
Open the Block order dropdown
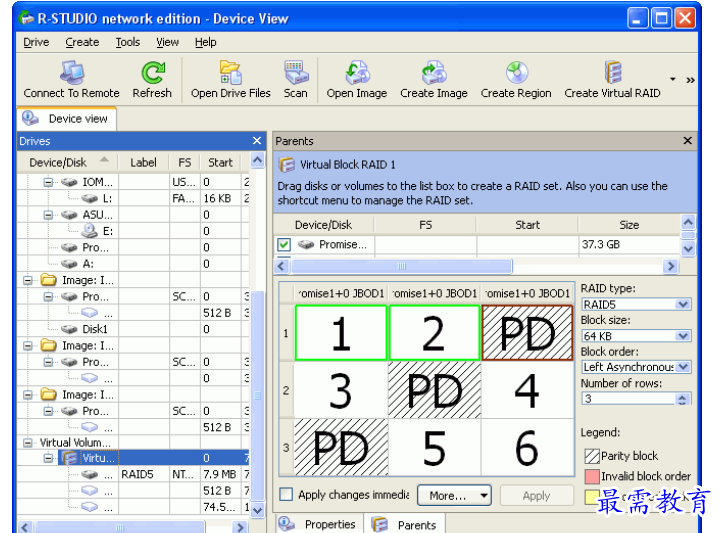point(683,367)
